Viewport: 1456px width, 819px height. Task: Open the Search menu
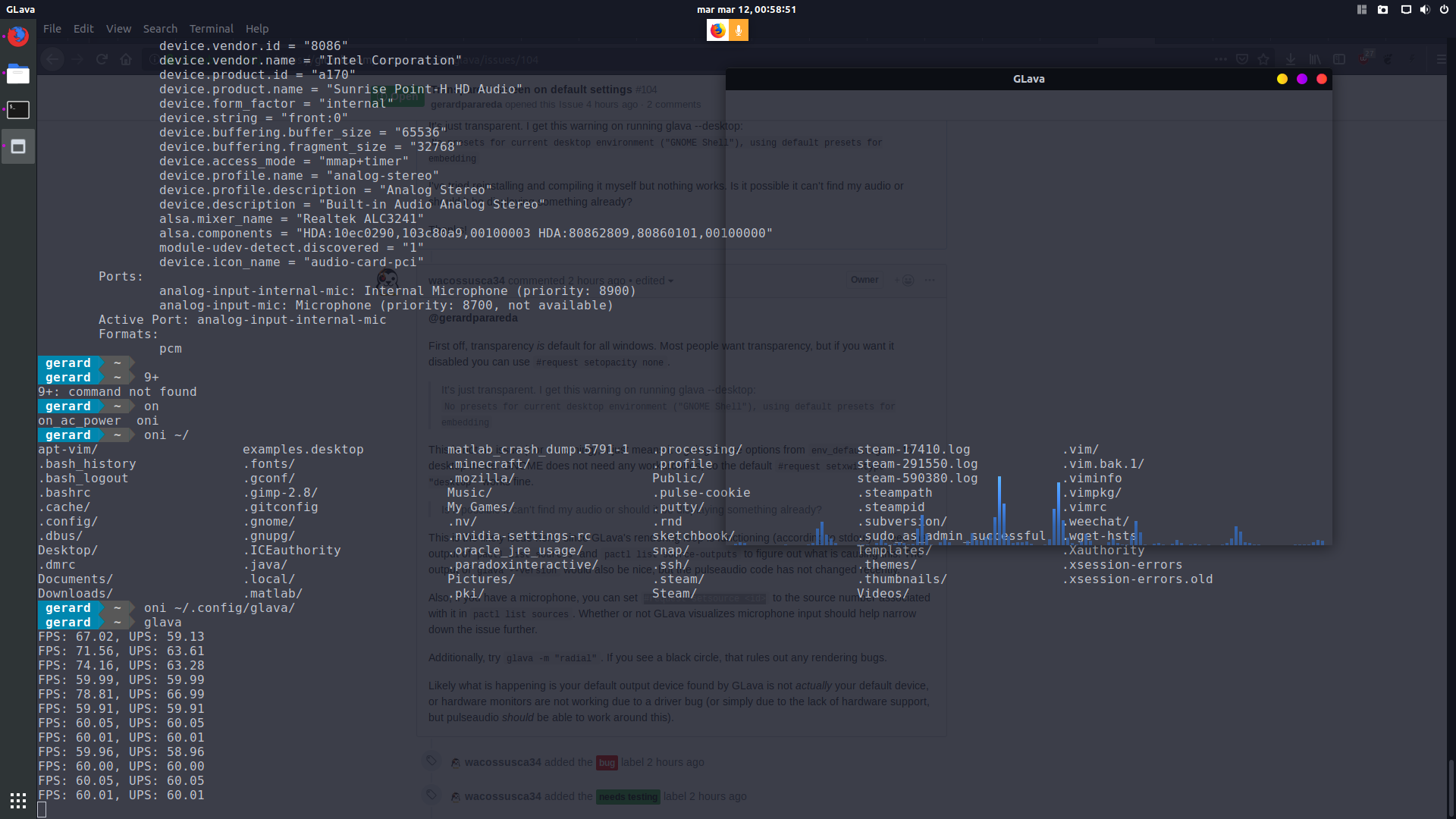pyautogui.click(x=160, y=28)
